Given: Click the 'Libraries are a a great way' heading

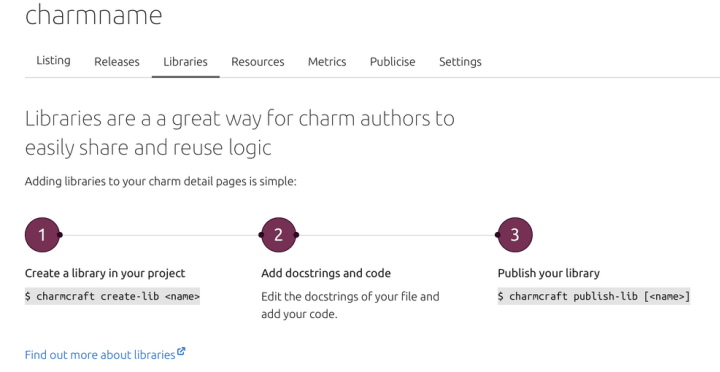Looking at the screenshot, I should click(x=240, y=133).
